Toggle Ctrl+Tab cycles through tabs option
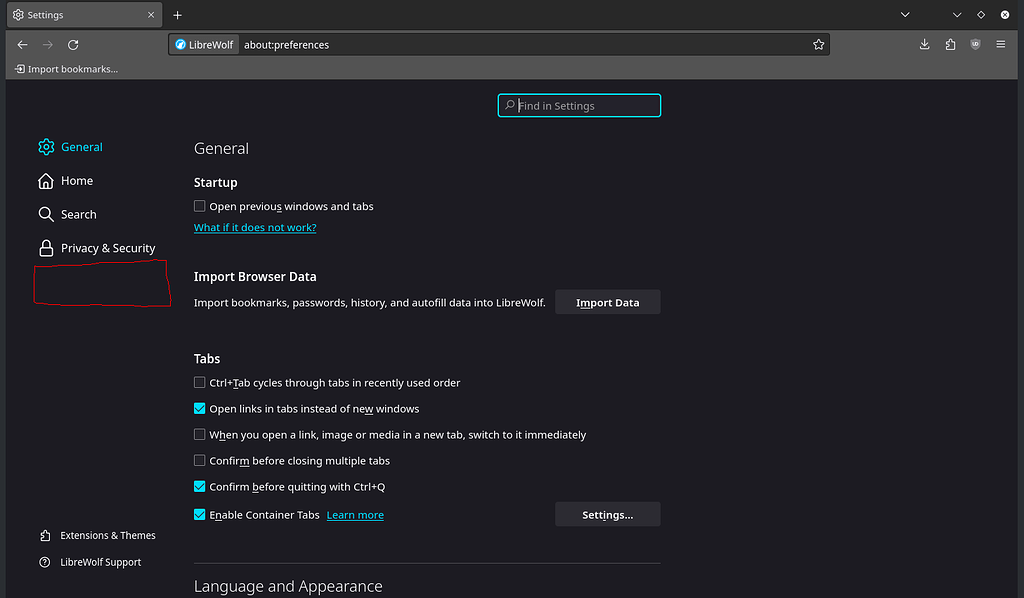This screenshot has height=598, width=1024. click(199, 382)
